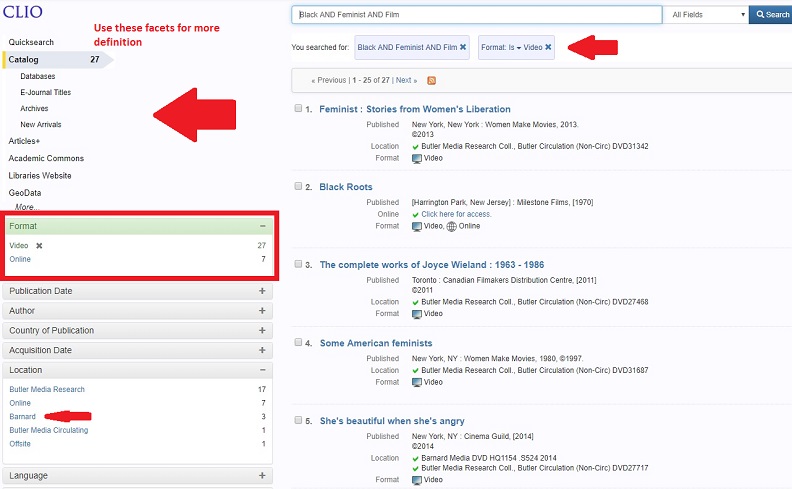
Task: Filter location by Online
Action: 20,403
